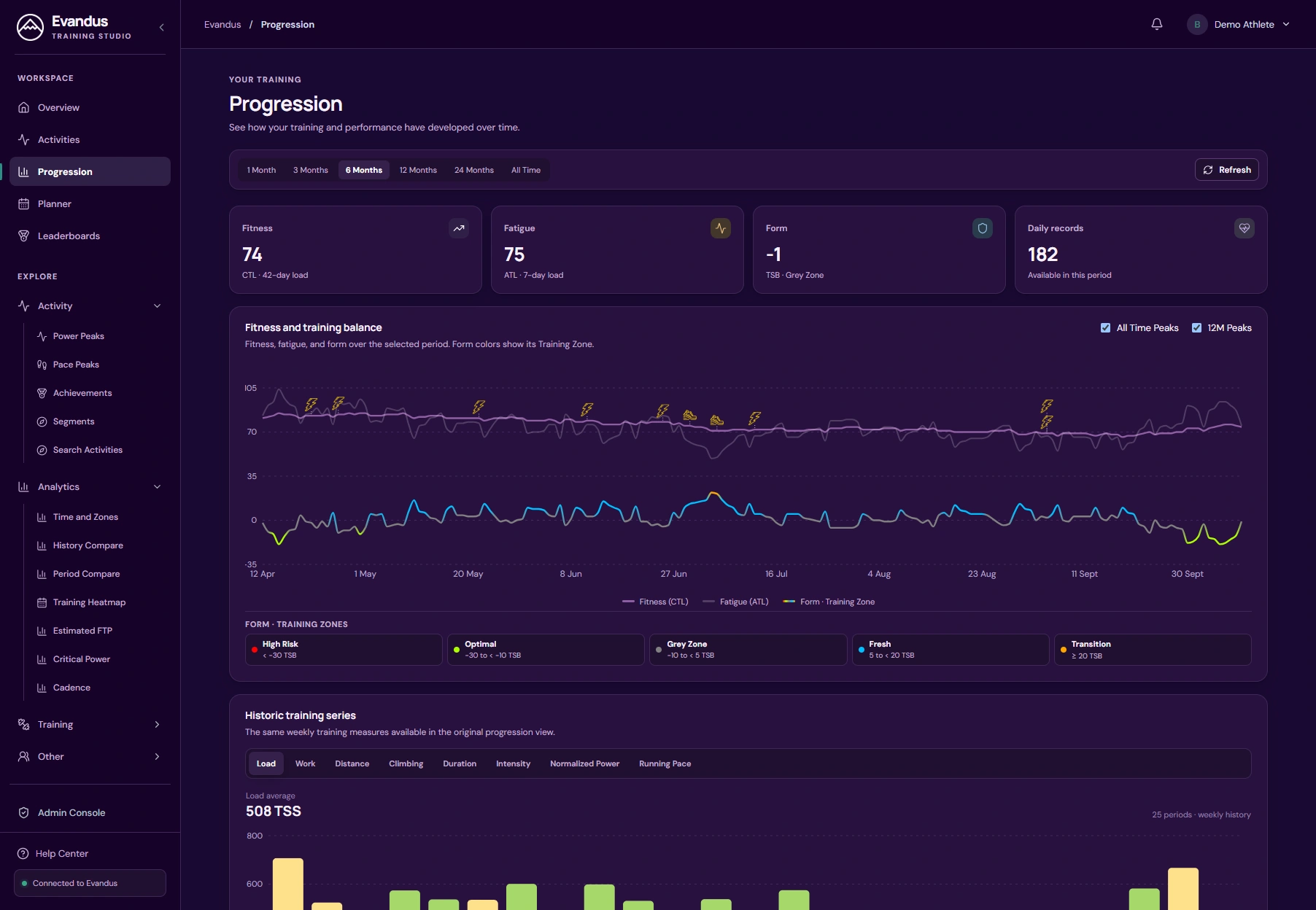Click the notifications bell icon
The width and height of the screenshot is (1316, 910).
[x=1157, y=24]
